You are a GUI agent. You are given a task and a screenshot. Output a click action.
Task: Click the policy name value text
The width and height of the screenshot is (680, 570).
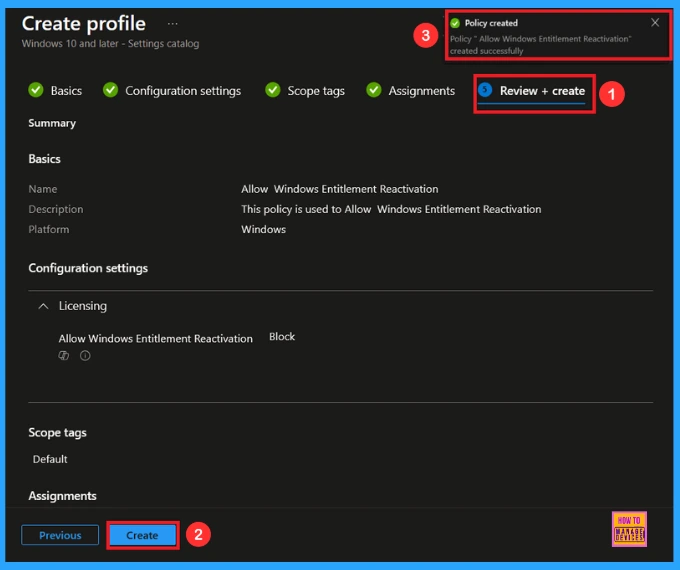[340, 189]
